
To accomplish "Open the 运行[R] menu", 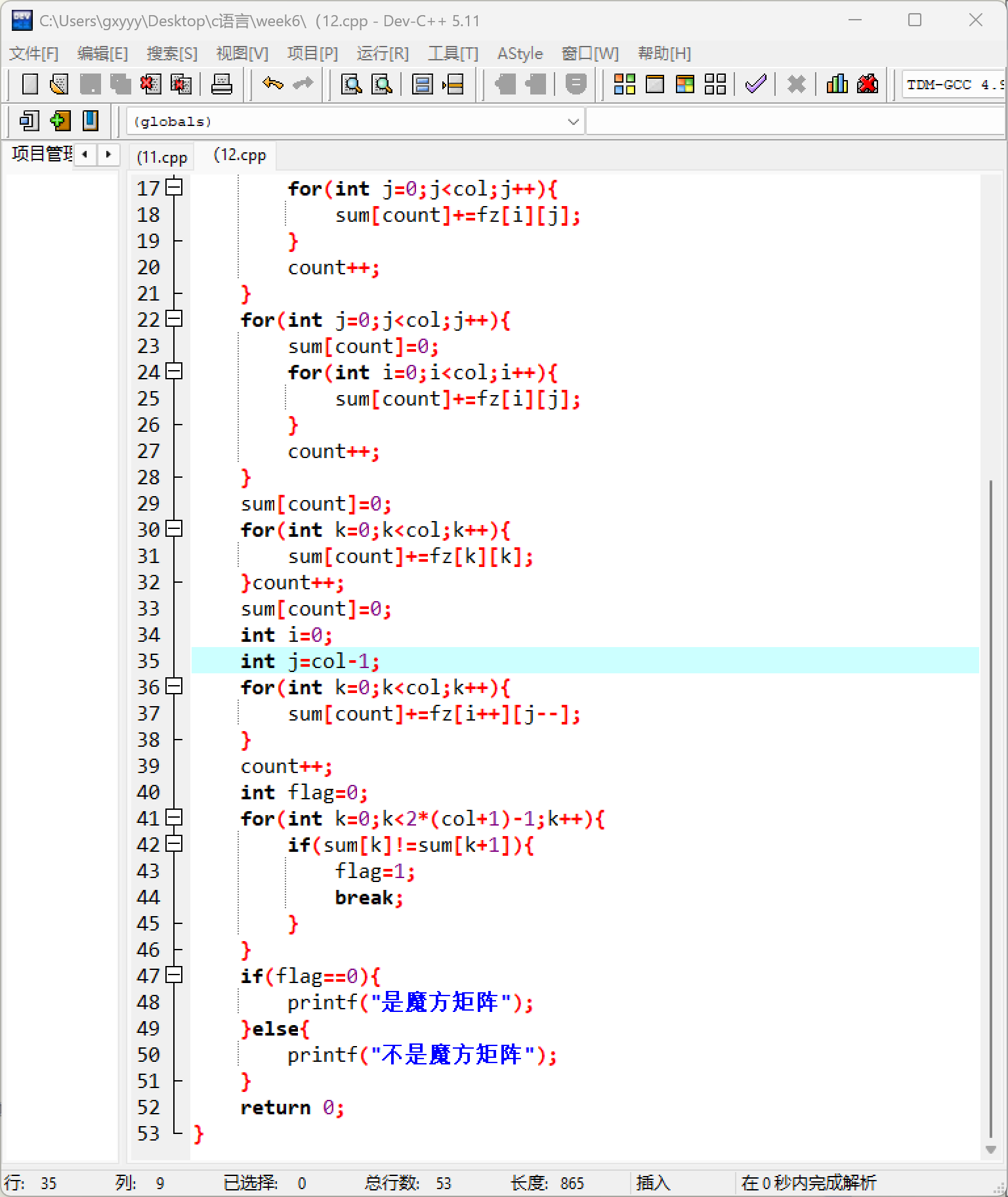I will pos(383,53).
